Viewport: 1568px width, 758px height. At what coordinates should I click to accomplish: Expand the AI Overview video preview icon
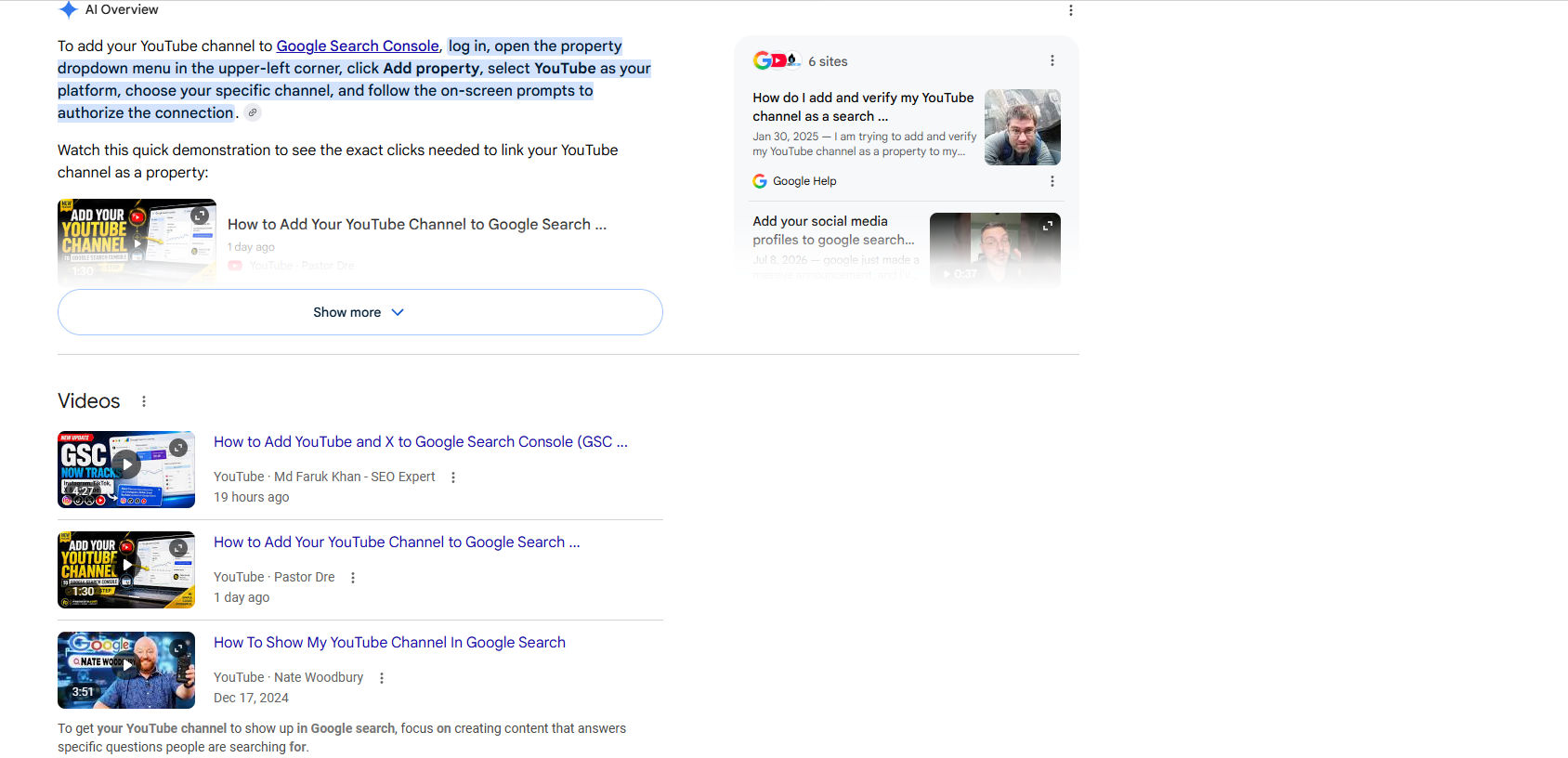pos(200,216)
